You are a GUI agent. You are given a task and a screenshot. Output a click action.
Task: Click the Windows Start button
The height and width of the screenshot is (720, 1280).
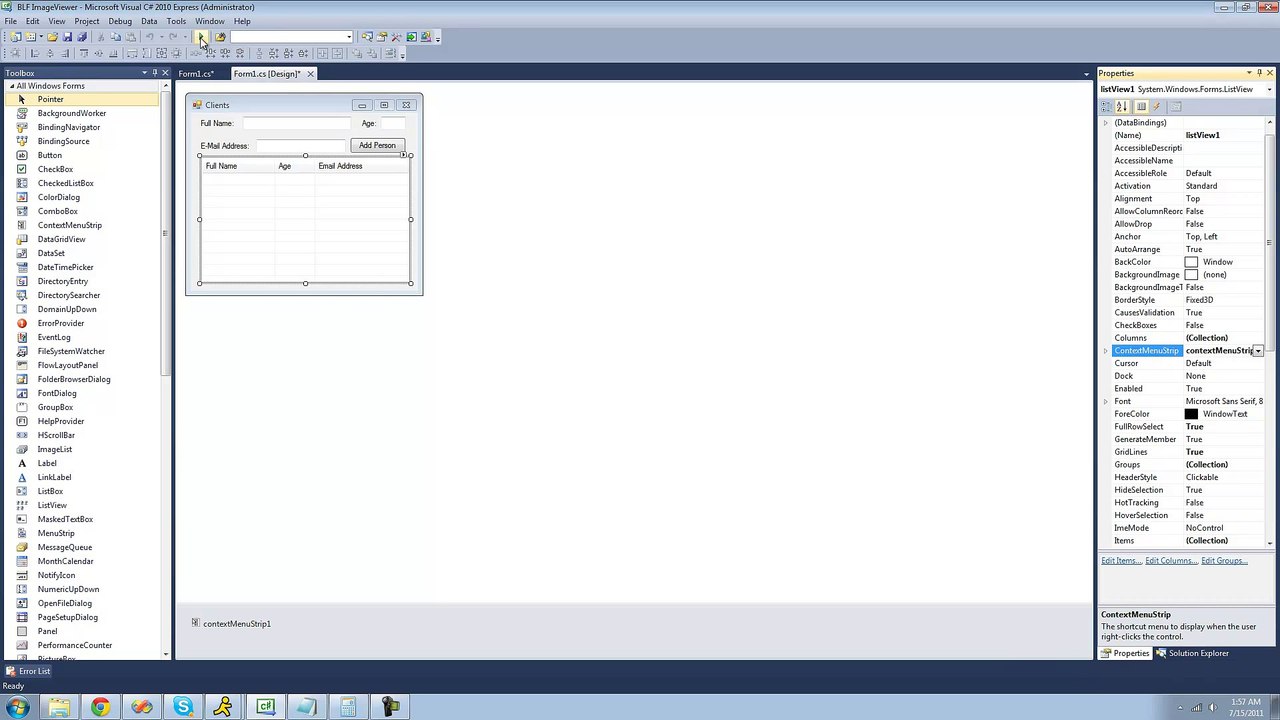(x=18, y=707)
